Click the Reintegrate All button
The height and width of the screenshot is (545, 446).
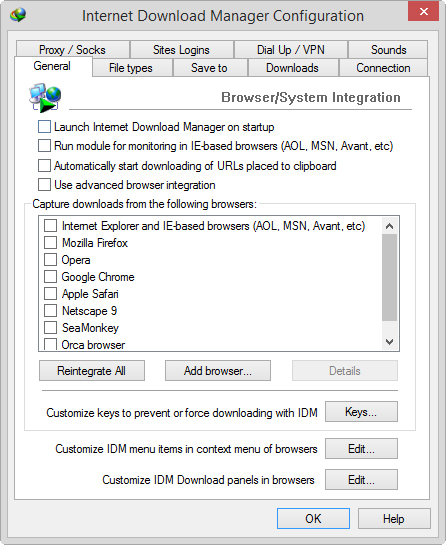point(92,371)
